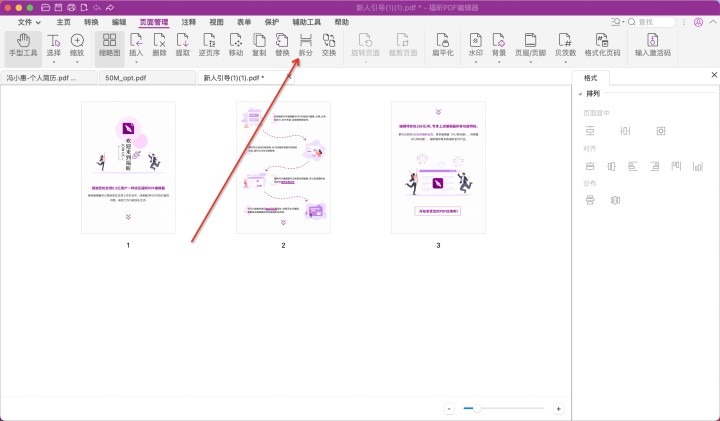Select the 删除 (Delete) pages icon
Viewport: 720px width, 421px height.
pyautogui.click(x=159, y=44)
